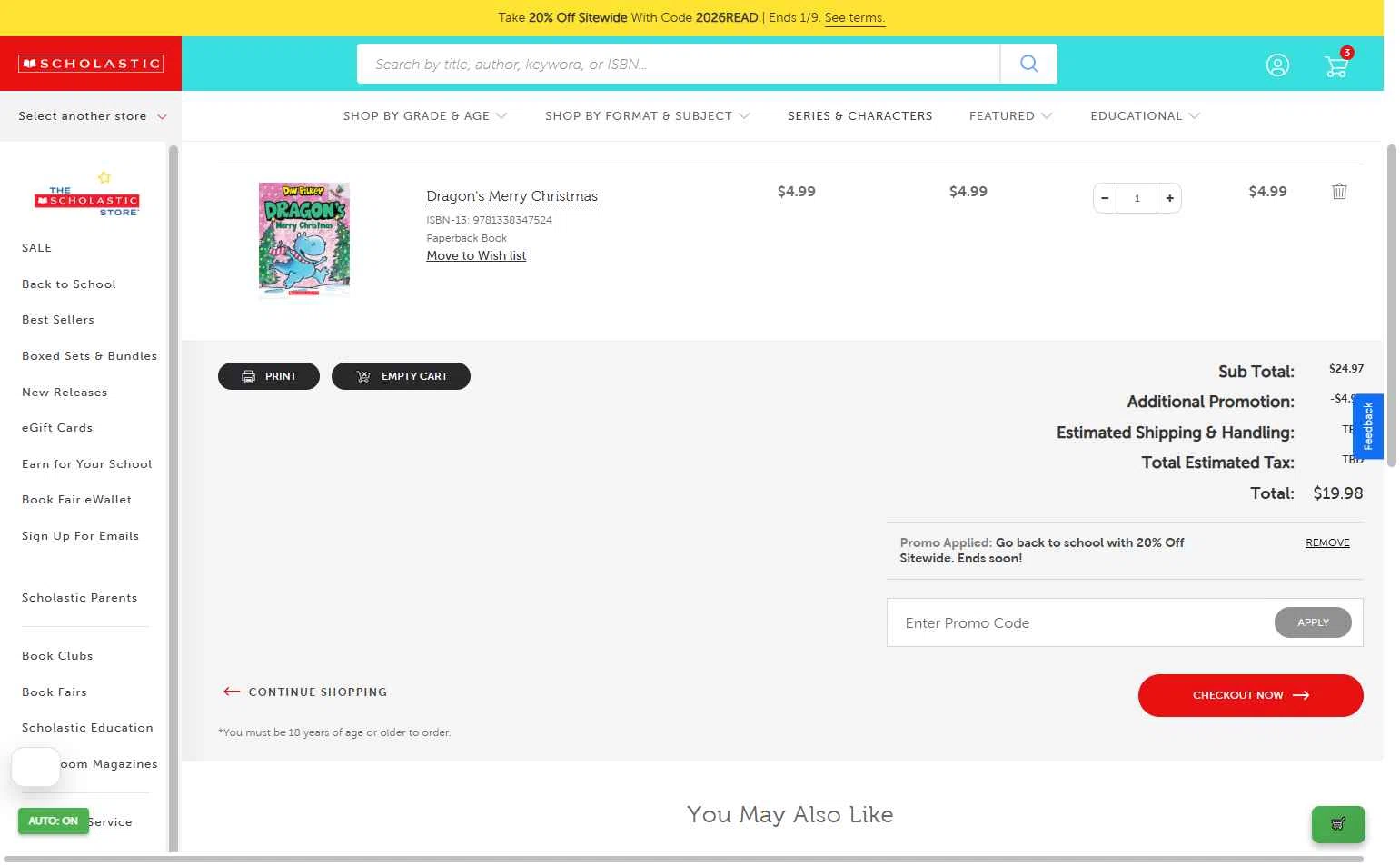Open the shopping cart icon with badge
Image resolution: width=1400 pixels, height=866 pixels.
[1337, 64]
